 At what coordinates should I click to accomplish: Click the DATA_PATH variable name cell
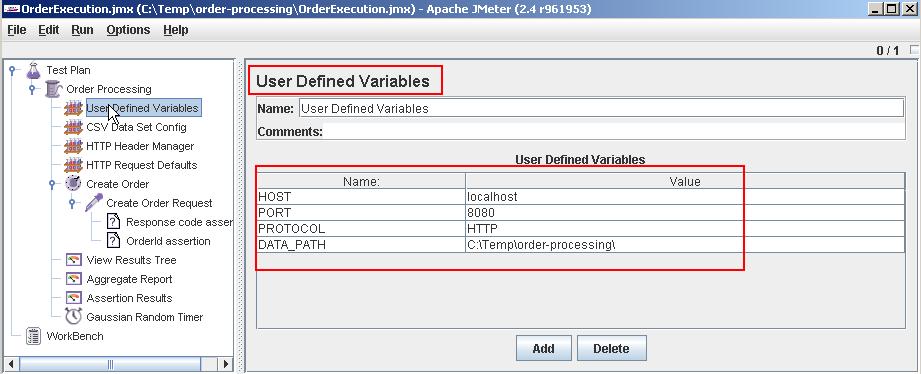pos(361,244)
